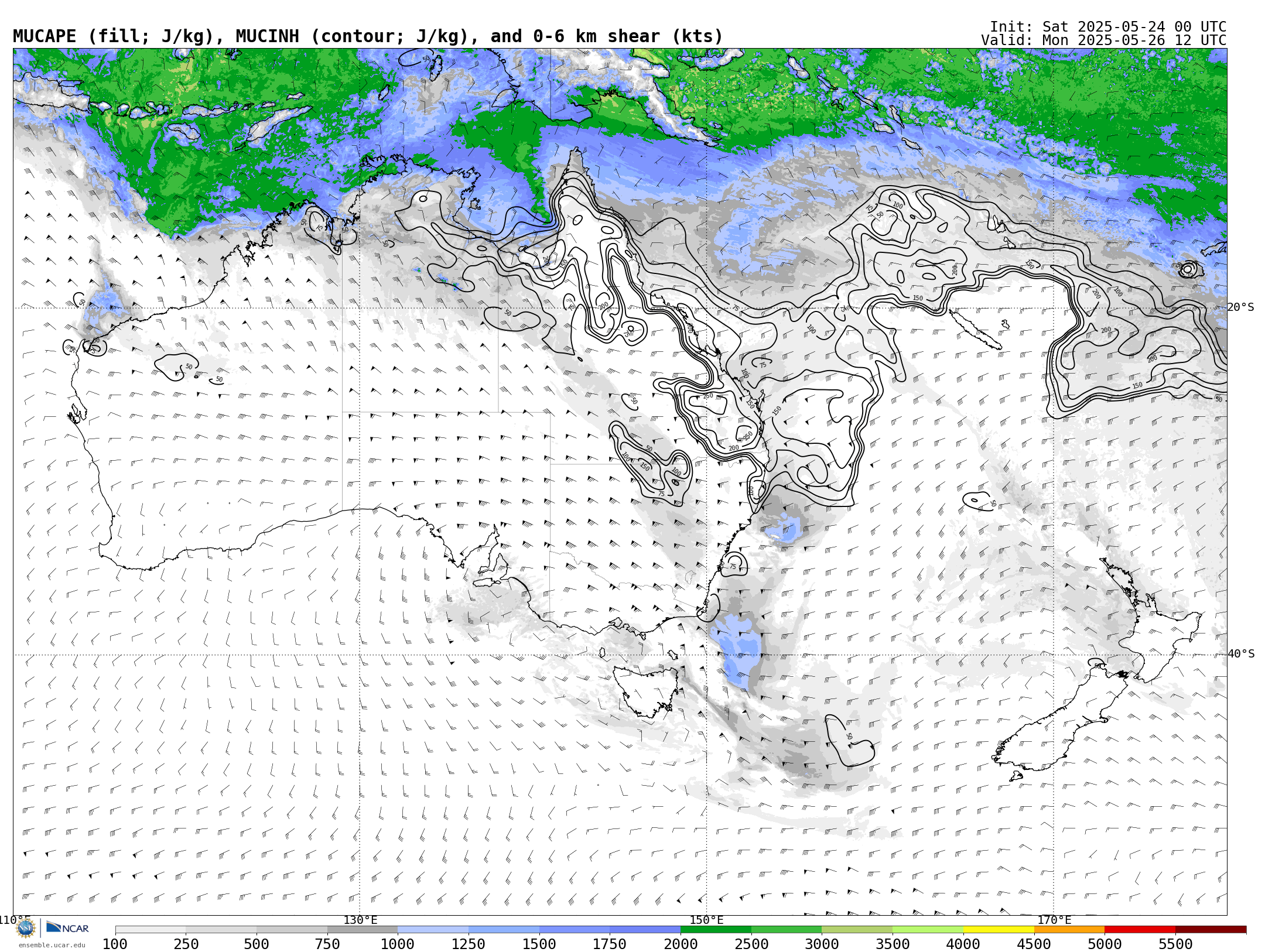Click the 170°E longitude label
The height and width of the screenshot is (952, 1265).
pos(1054,920)
